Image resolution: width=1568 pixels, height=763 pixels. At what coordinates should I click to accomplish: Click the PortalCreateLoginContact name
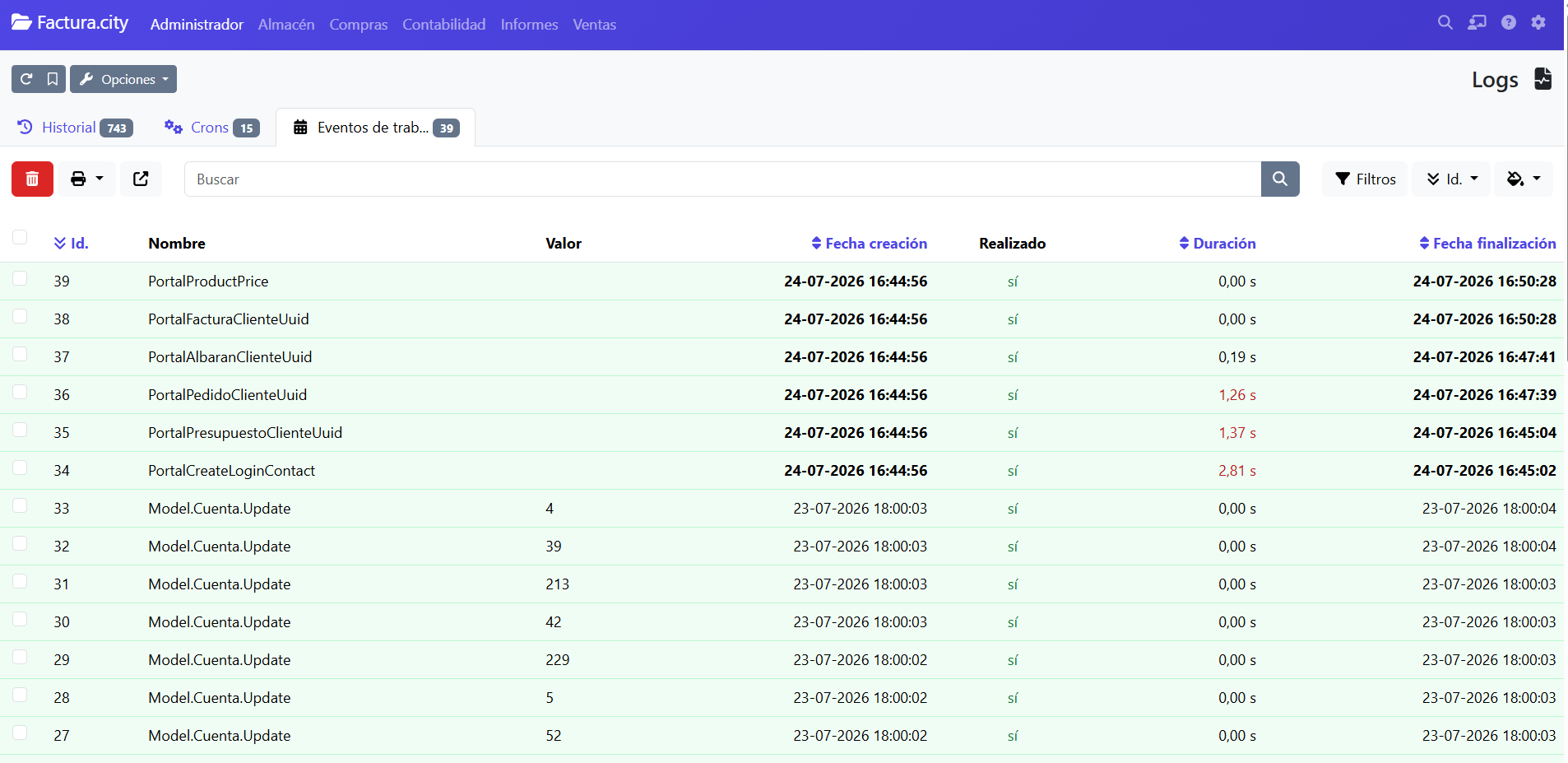(x=231, y=471)
